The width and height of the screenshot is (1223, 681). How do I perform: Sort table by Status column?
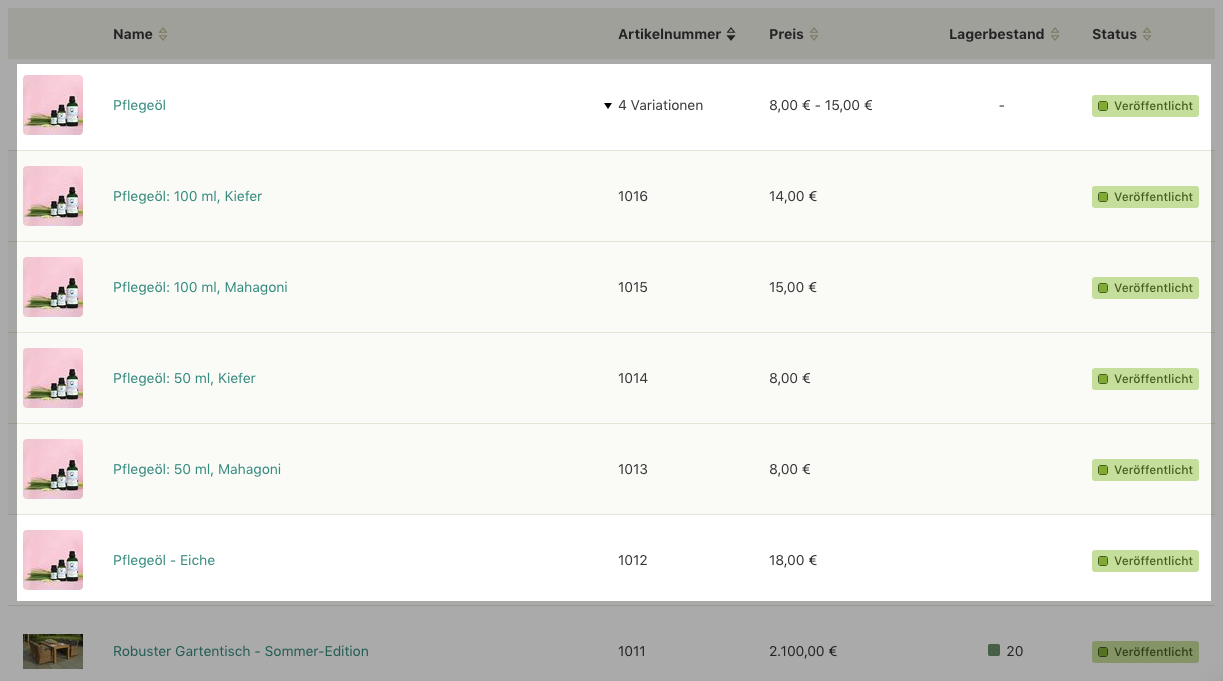tap(1122, 34)
